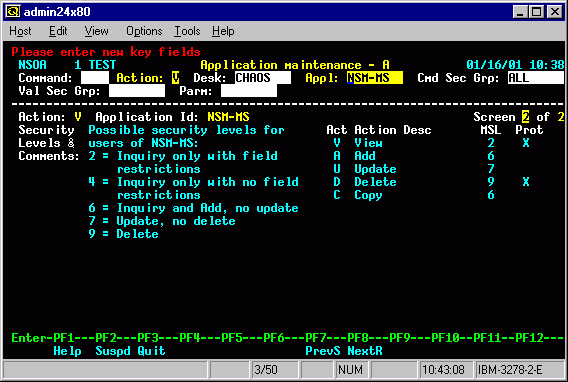Click the MSL value 7 for Update

coord(491,169)
